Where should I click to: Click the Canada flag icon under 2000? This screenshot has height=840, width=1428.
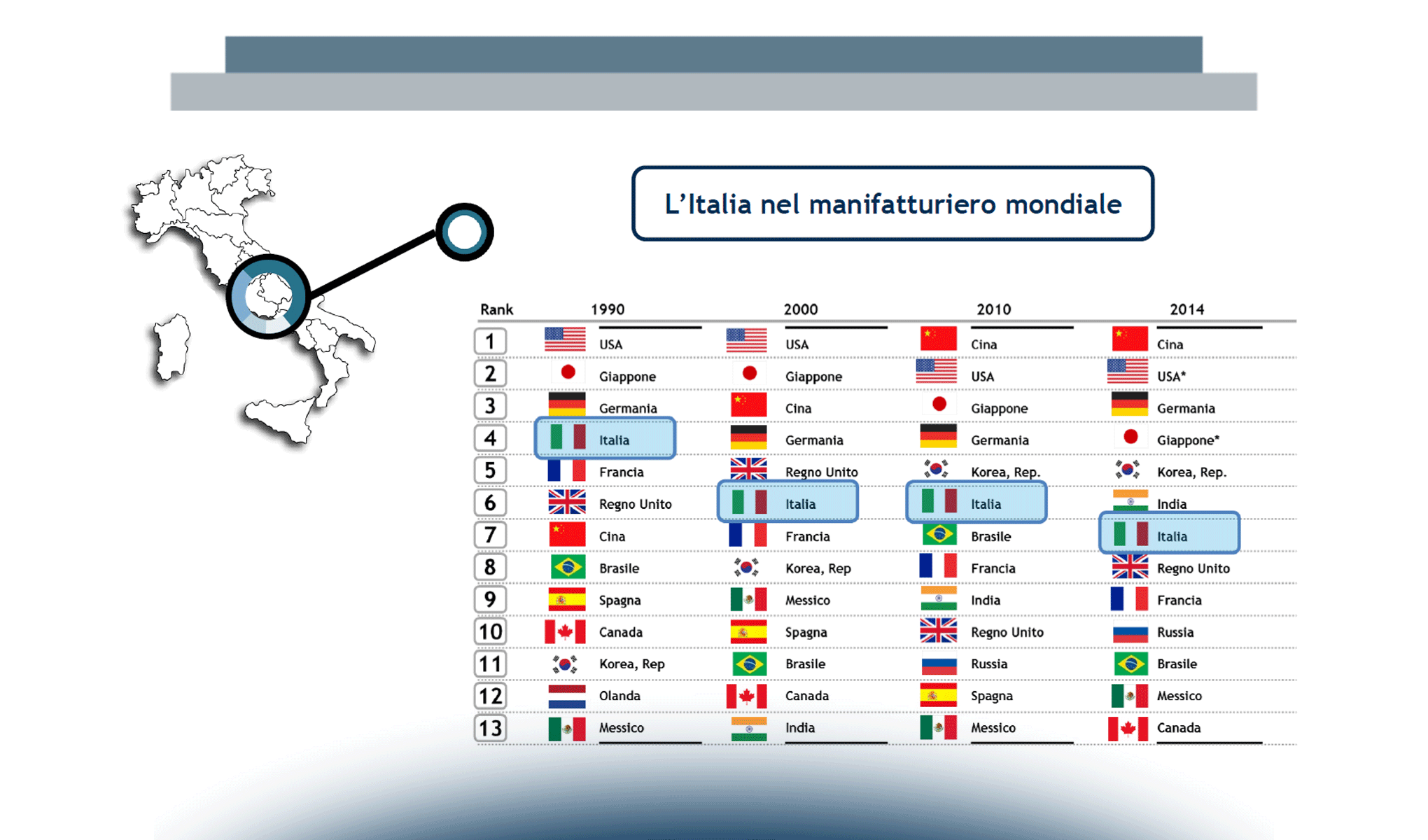click(x=748, y=696)
